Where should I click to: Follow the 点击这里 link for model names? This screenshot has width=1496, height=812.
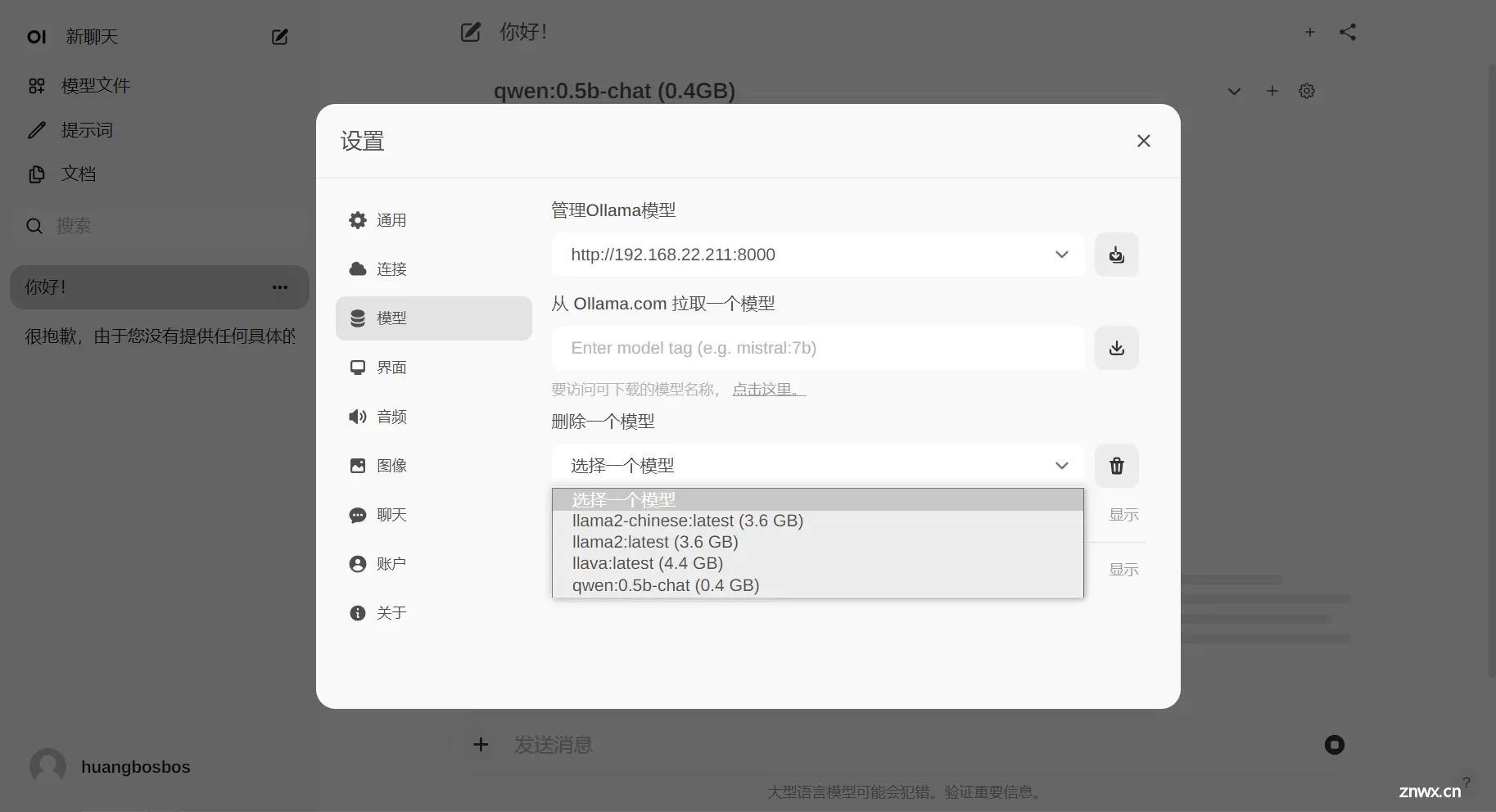click(769, 390)
